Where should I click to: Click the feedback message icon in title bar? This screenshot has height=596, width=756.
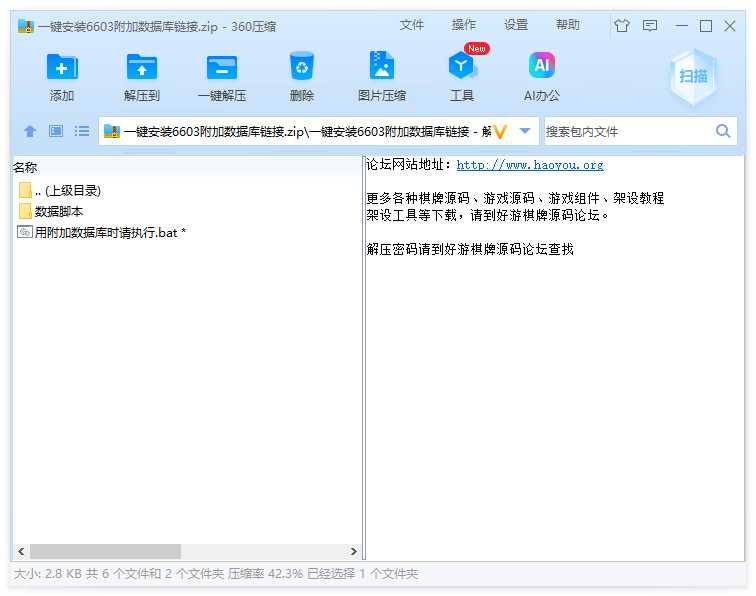pyautogui.click(x=650, y=26)
